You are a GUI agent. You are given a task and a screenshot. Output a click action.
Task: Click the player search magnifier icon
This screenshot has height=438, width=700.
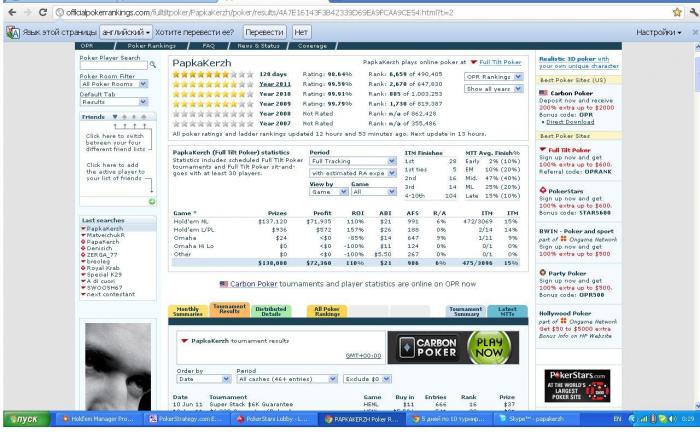[x=153, y=65]
